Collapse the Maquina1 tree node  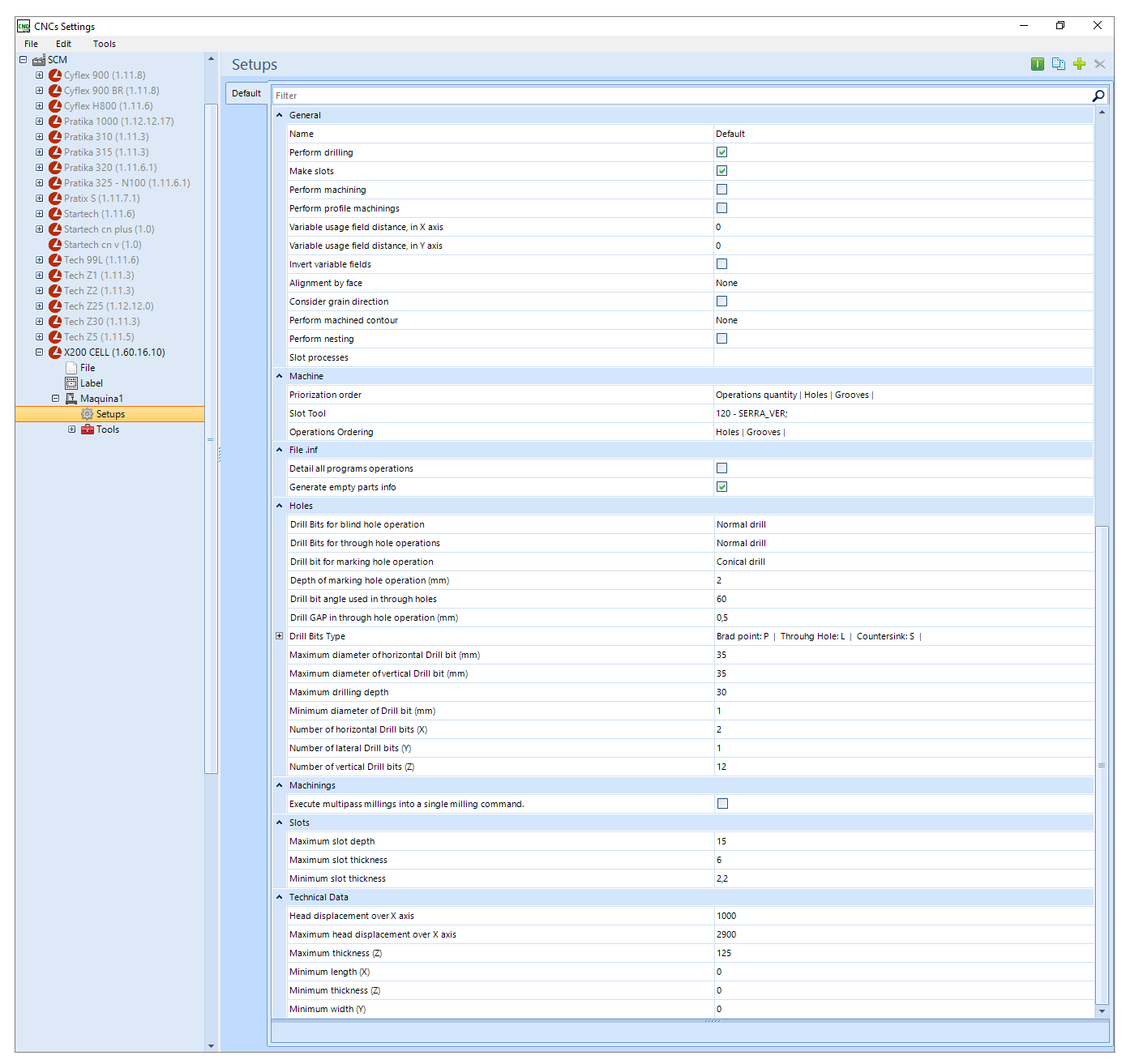[56, 399]
